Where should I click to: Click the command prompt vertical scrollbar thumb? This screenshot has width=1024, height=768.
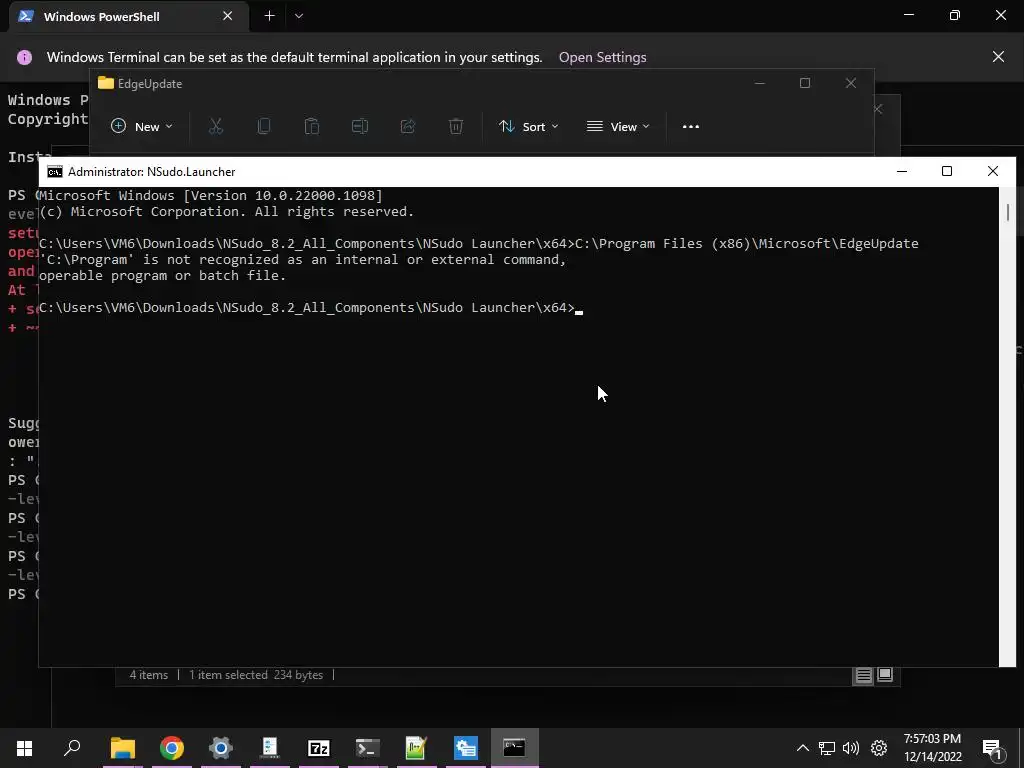(x=1008, y=212)
